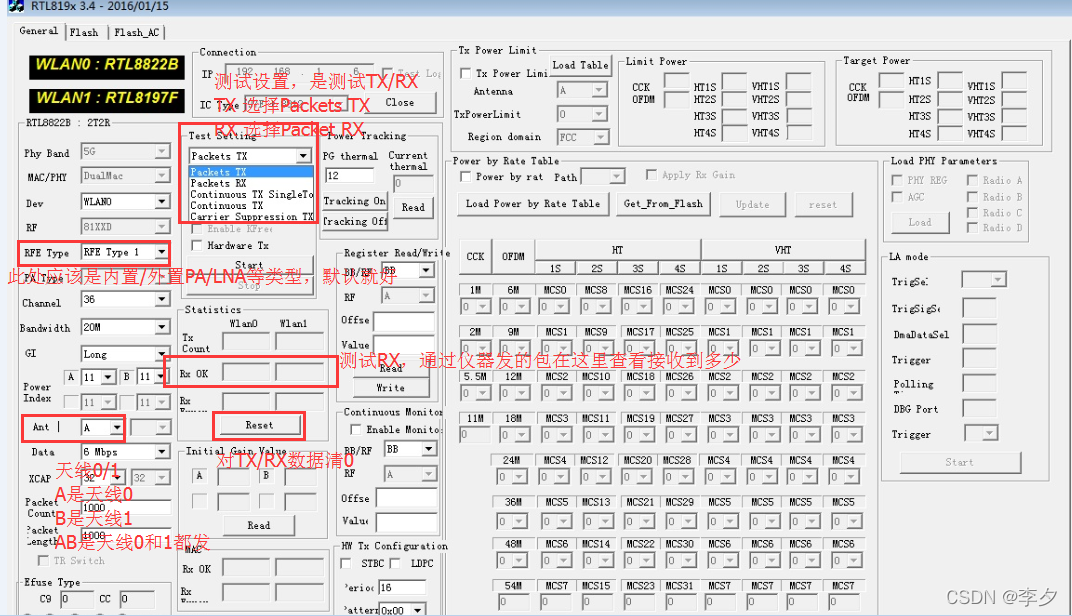
Task: Click the Tracking On button
Action: click(x=354, y=201)
